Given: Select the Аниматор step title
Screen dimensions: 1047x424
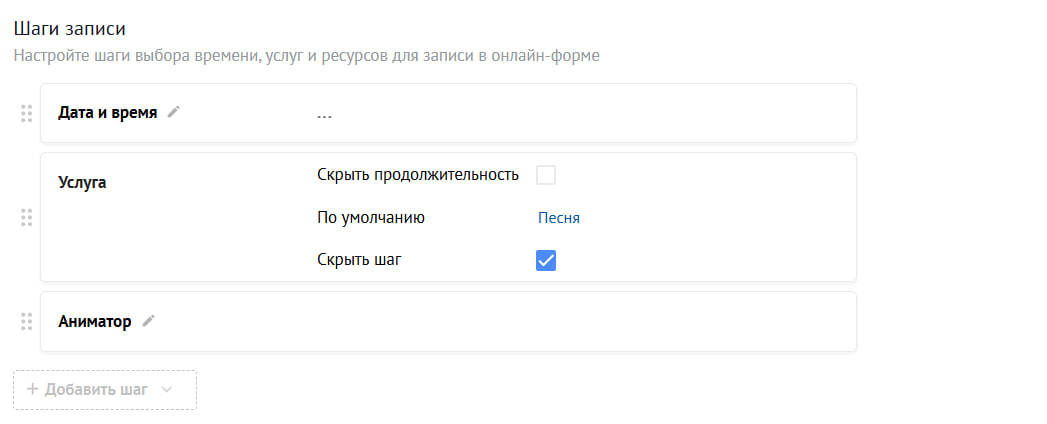Looking at the screenshot, I should pyautogui.click(x=95, y=322).
